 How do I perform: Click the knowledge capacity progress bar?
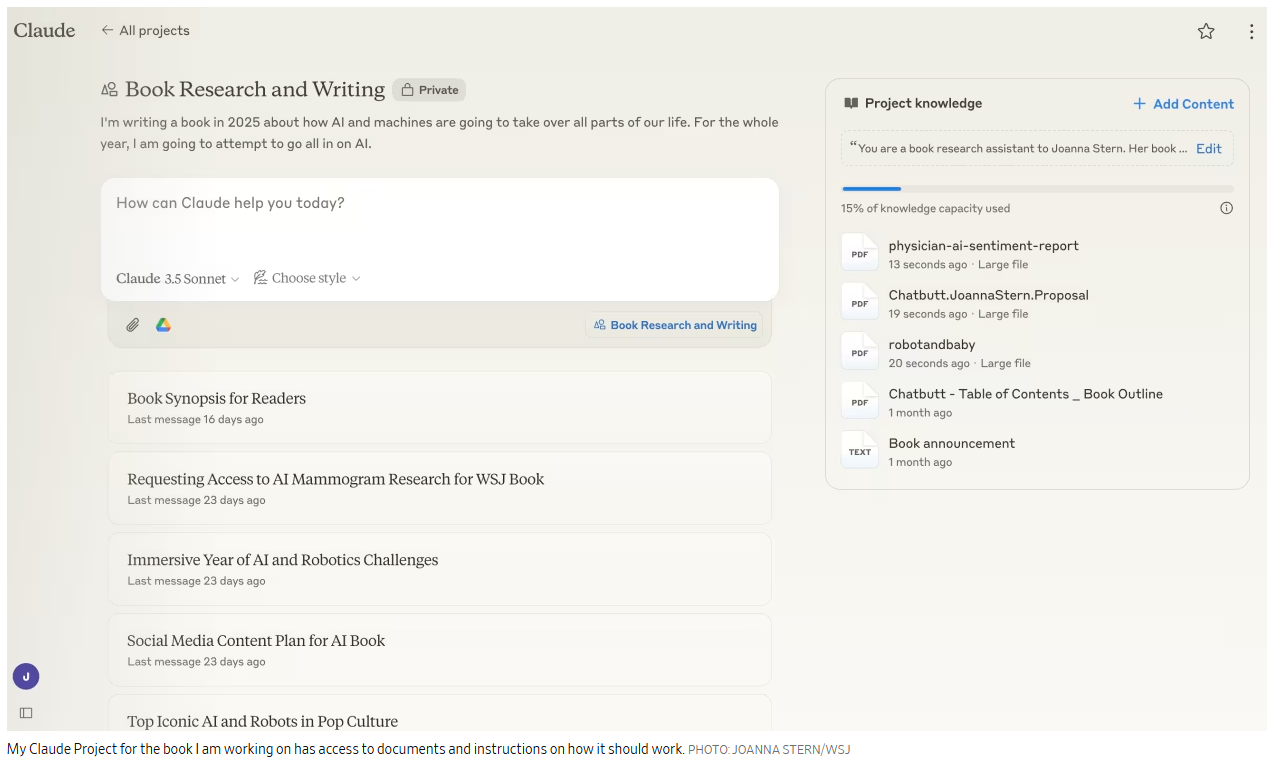[x=1037, y=188]
